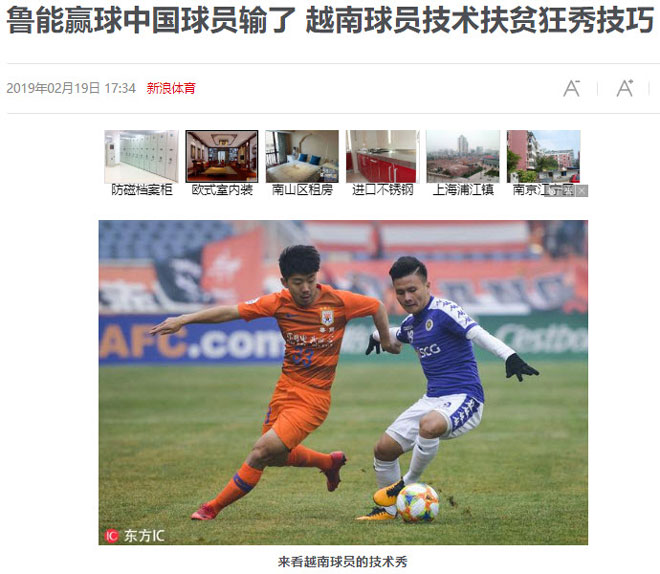Screen dimensions: 660x574
Task: Click the 东方IC watermark logo on photo
Action: click(134, 535)
